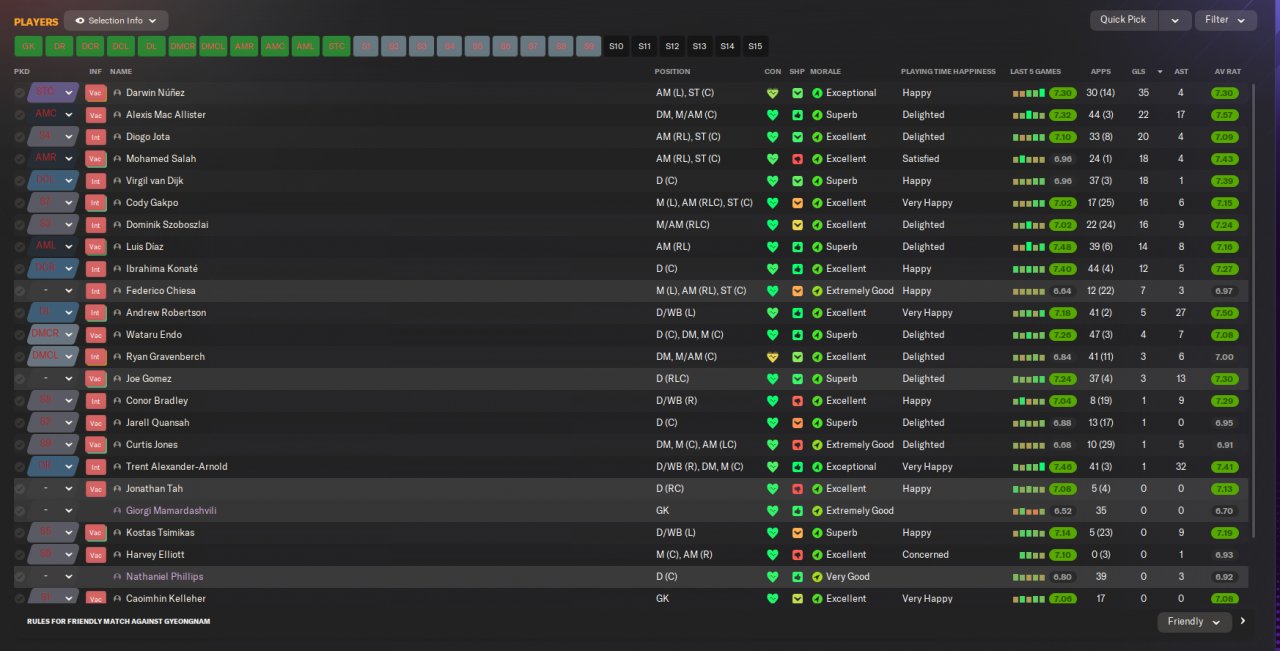Toggle the picked checkmark for Alexis Mac Allister

click(19, 115)
